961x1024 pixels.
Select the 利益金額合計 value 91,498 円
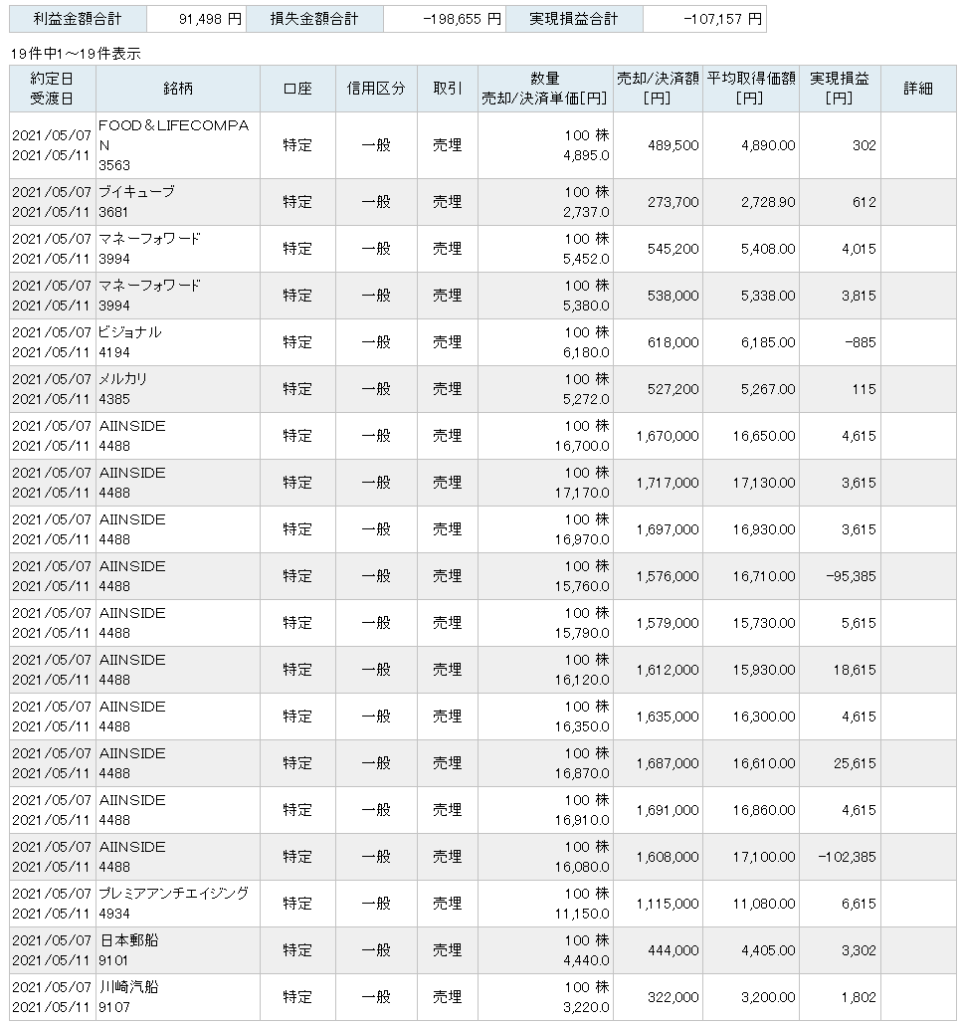[x=210, y=20]
